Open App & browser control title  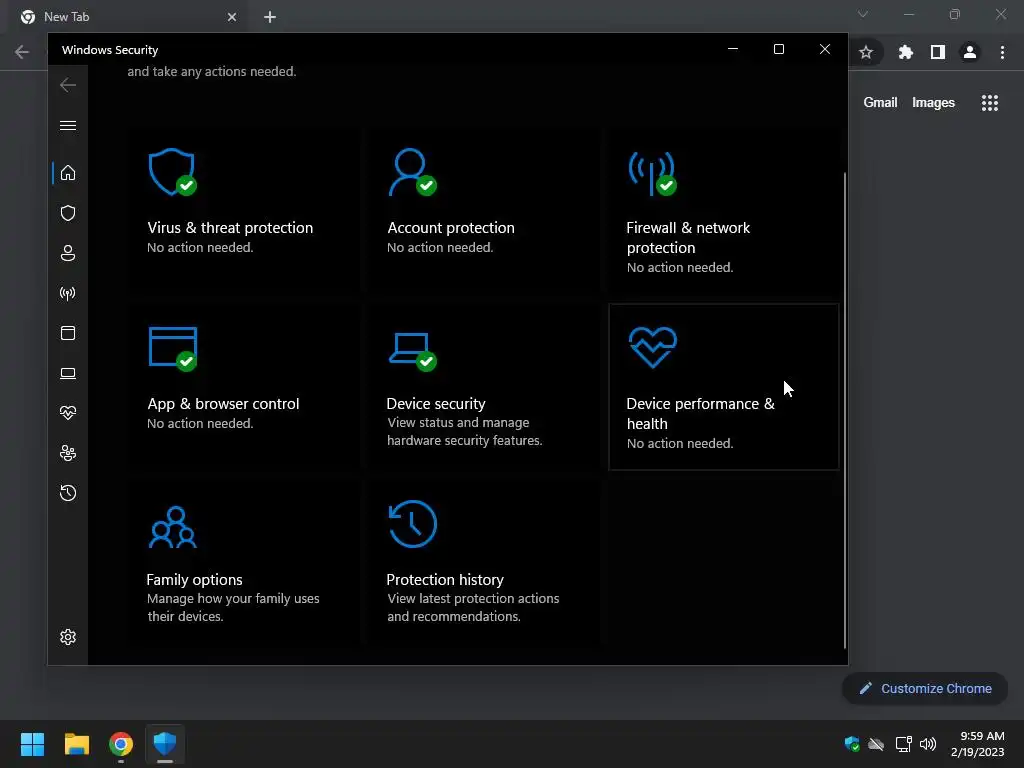(x=223, y=404)
